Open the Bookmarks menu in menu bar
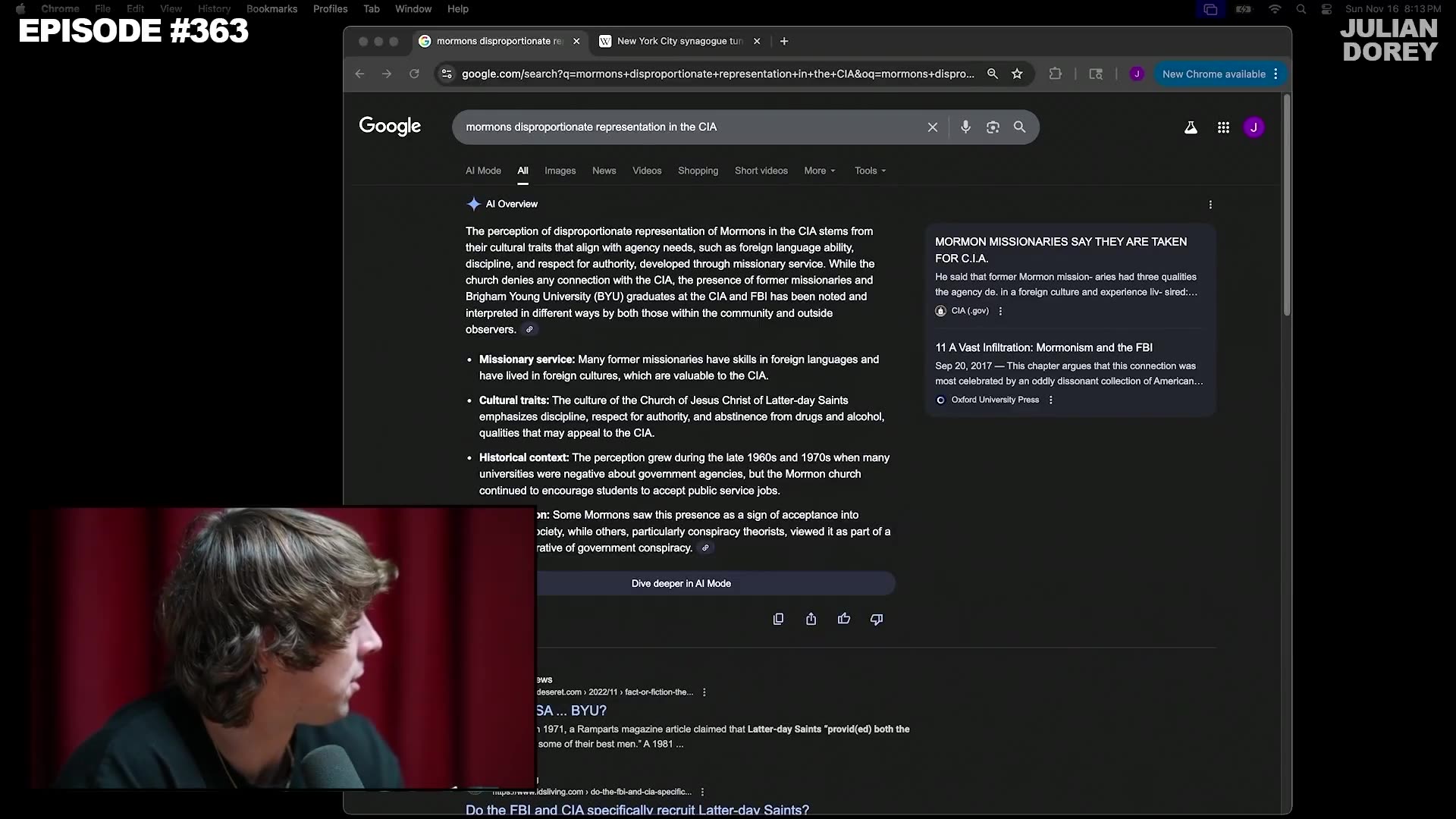Viewport: 1456px width, 819px height. click(271, 9)
